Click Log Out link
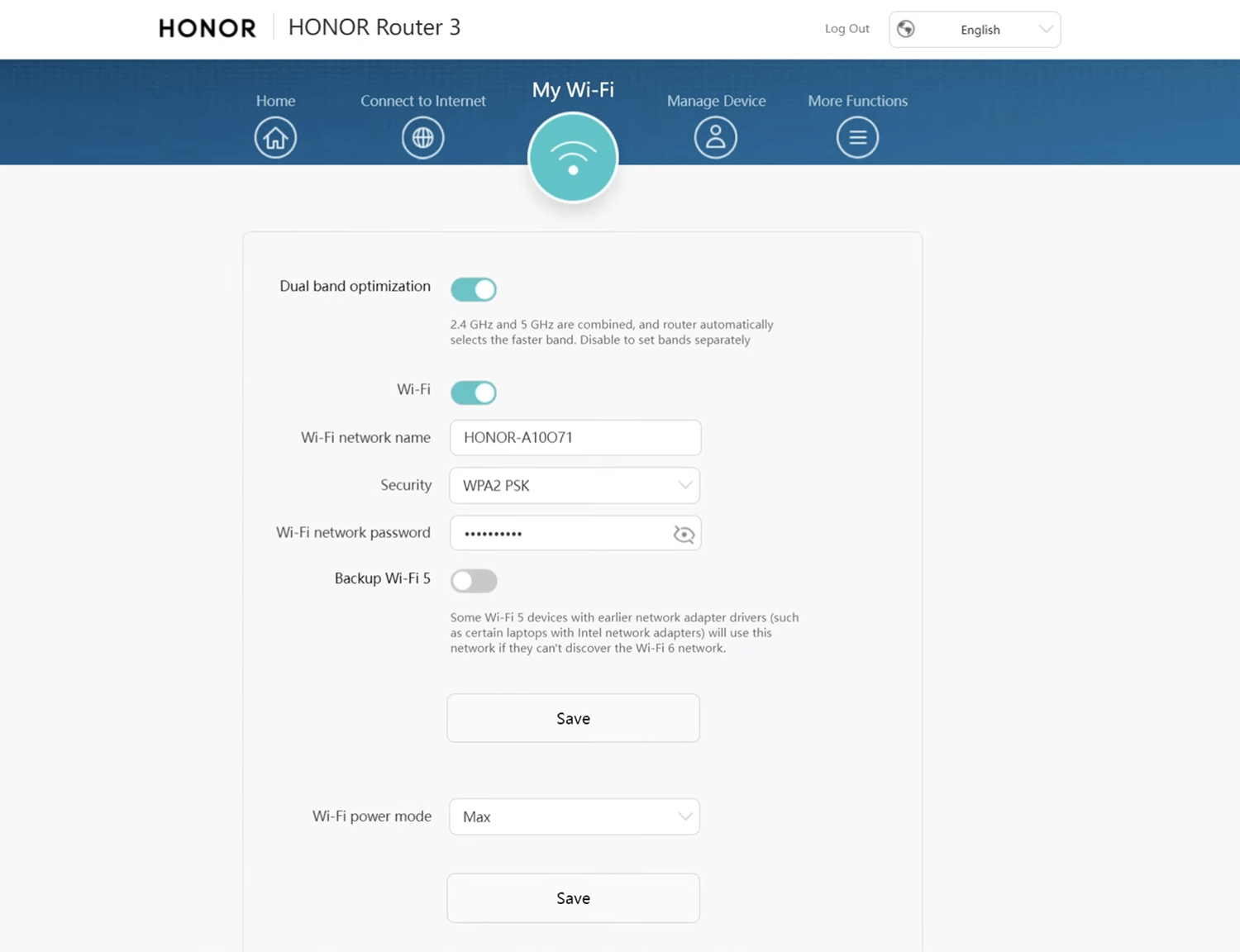 coord(847,29)
